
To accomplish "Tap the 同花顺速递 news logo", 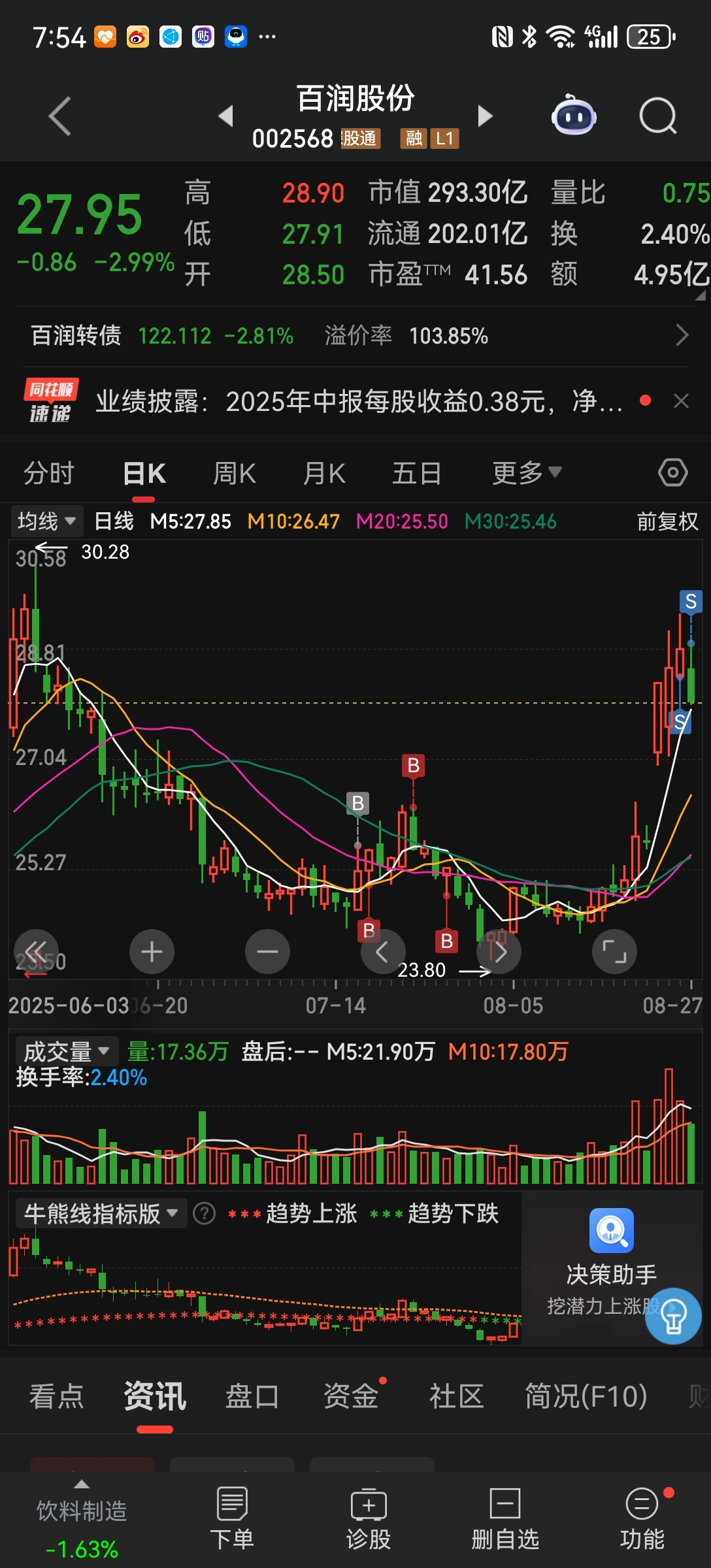I will click(x=50, y=400).
